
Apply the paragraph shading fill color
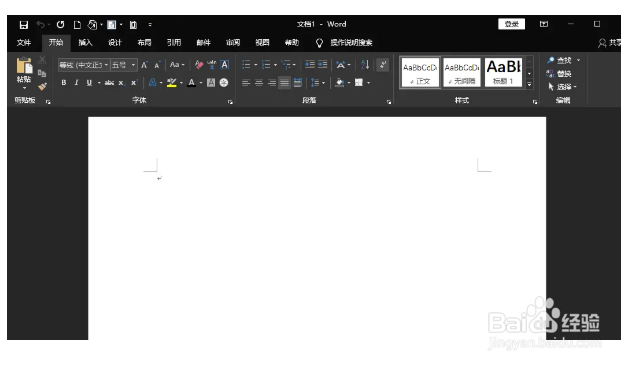(340, 83)
